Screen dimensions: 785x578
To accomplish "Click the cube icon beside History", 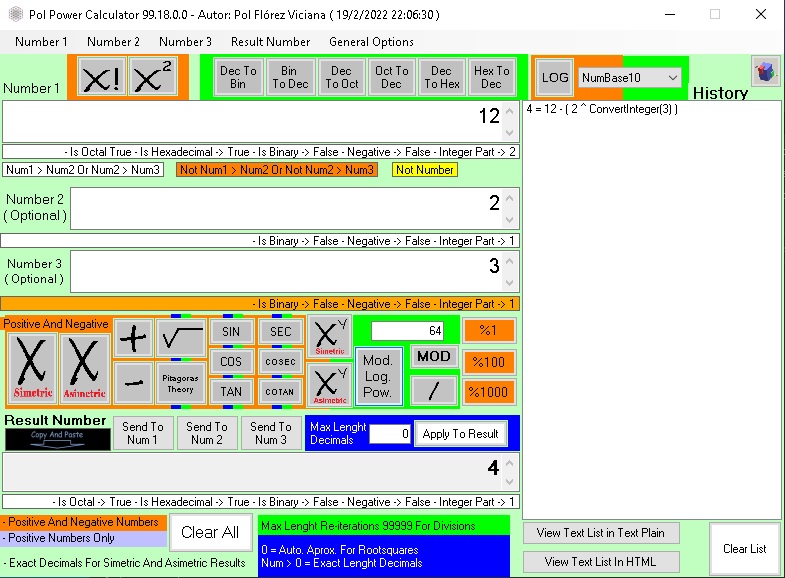I will pos(765,73).
